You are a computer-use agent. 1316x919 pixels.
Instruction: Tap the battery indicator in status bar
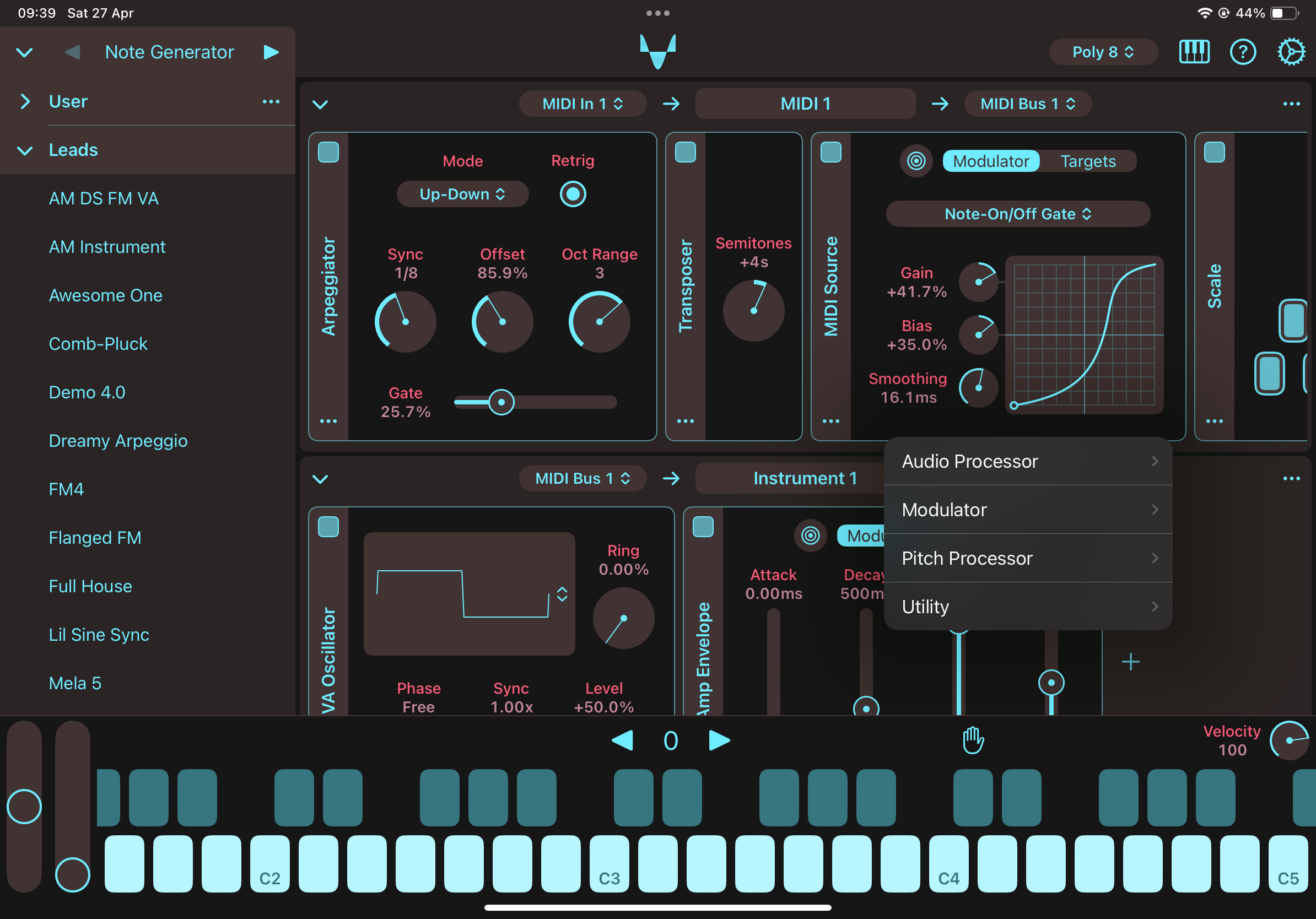tap(1284, 13)
